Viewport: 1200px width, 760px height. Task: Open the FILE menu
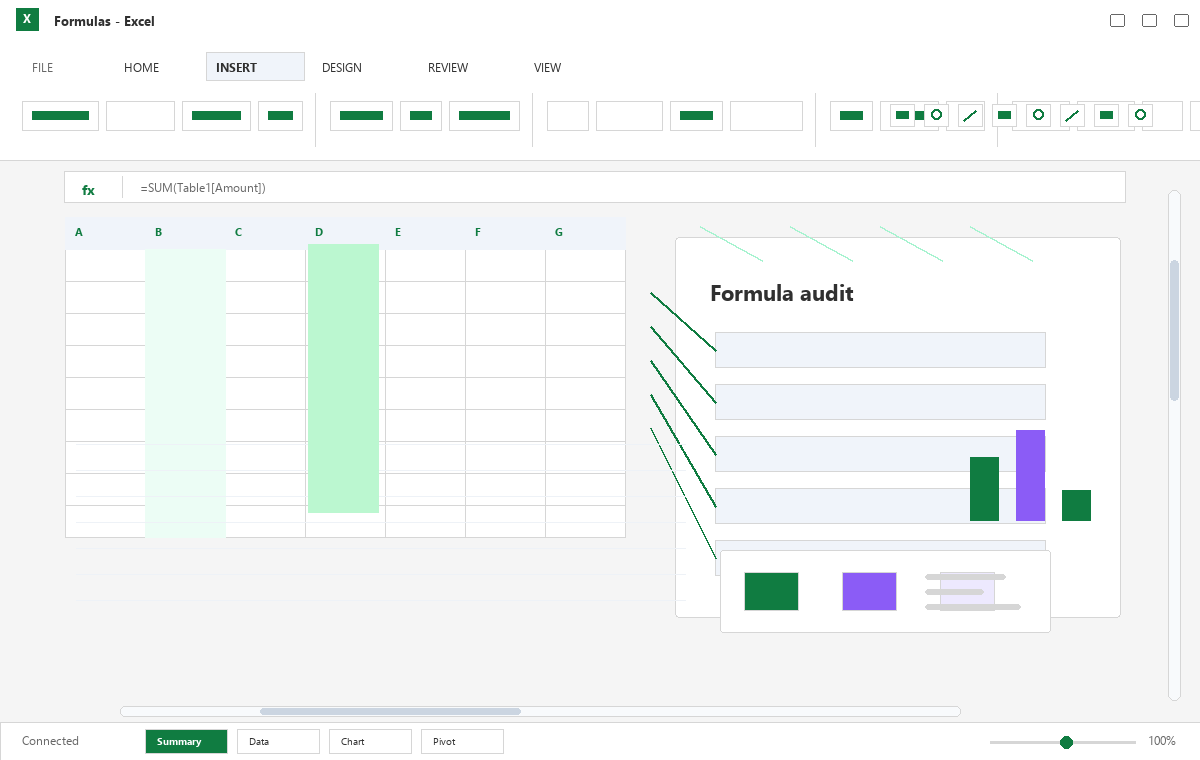point(43,68)
